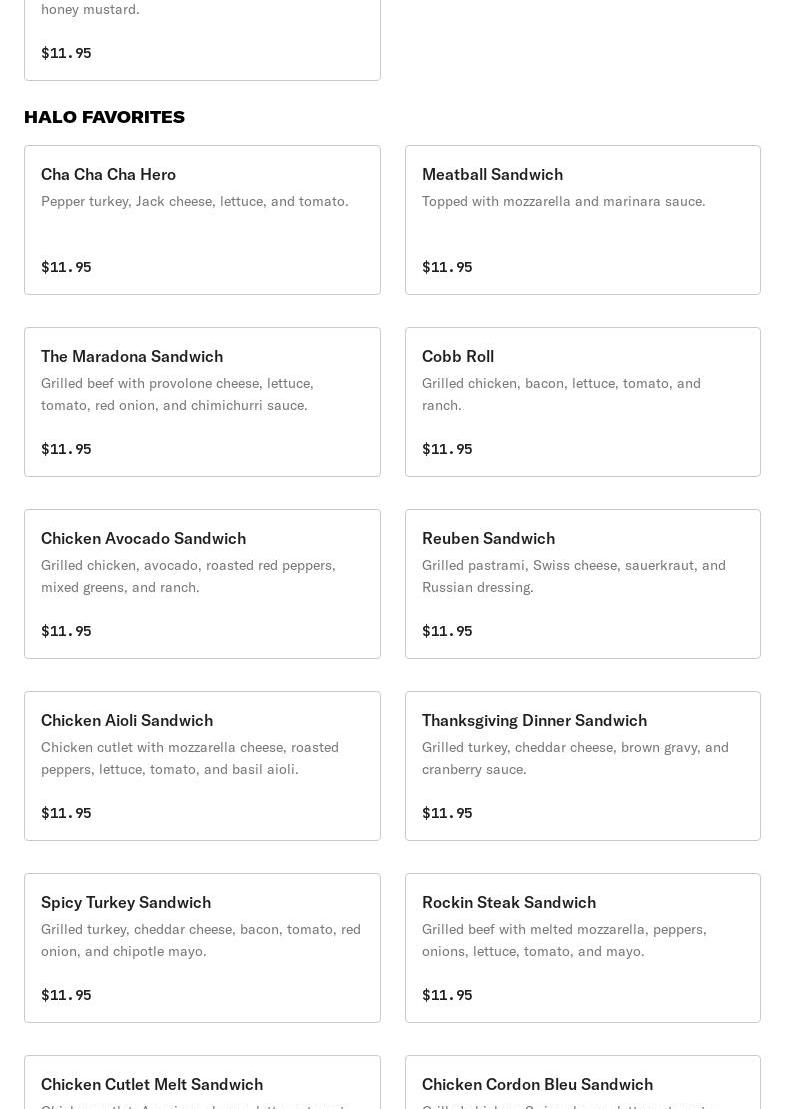Open Chicken Avocado Sandwich details

[x=202, y=584]
